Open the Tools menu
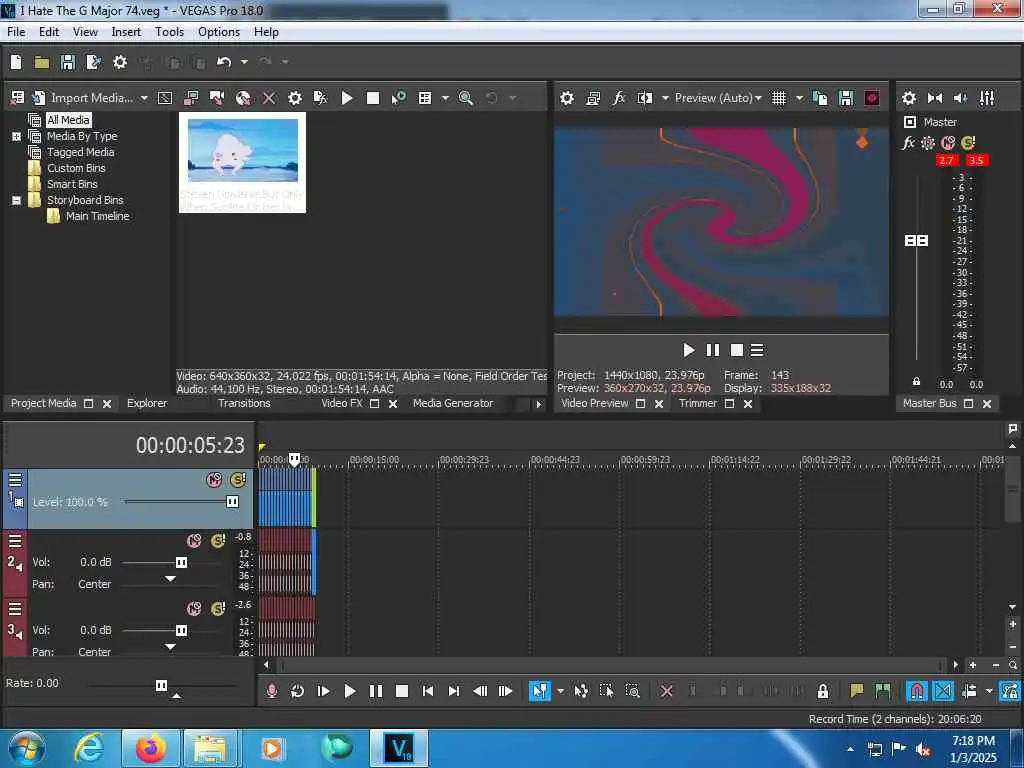 click(169, 32)
